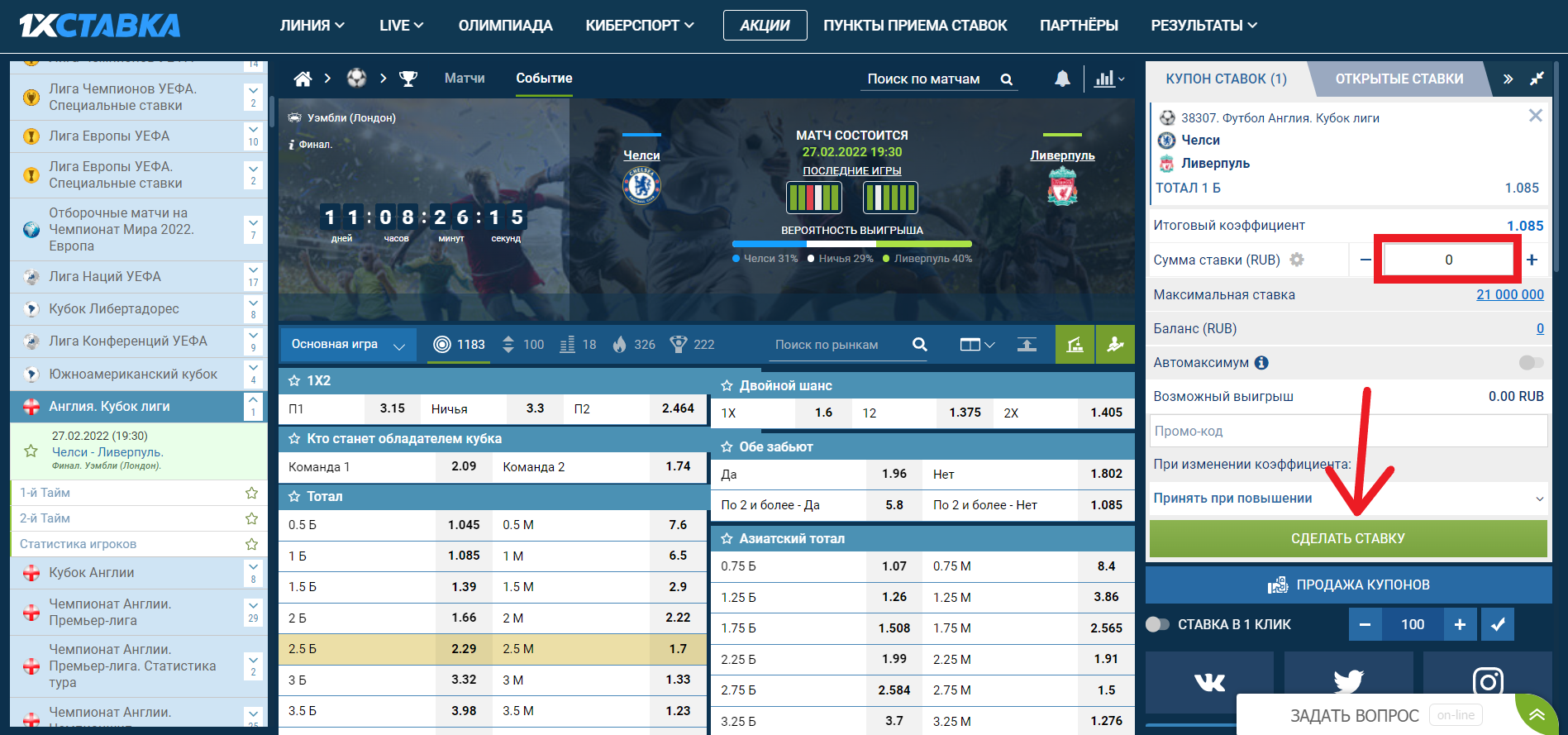Image resolution: width=1568 pixels, height=735 pixels.
Task: Favorite the Челси - Ливерпуль match star
Action: [31, 451]
